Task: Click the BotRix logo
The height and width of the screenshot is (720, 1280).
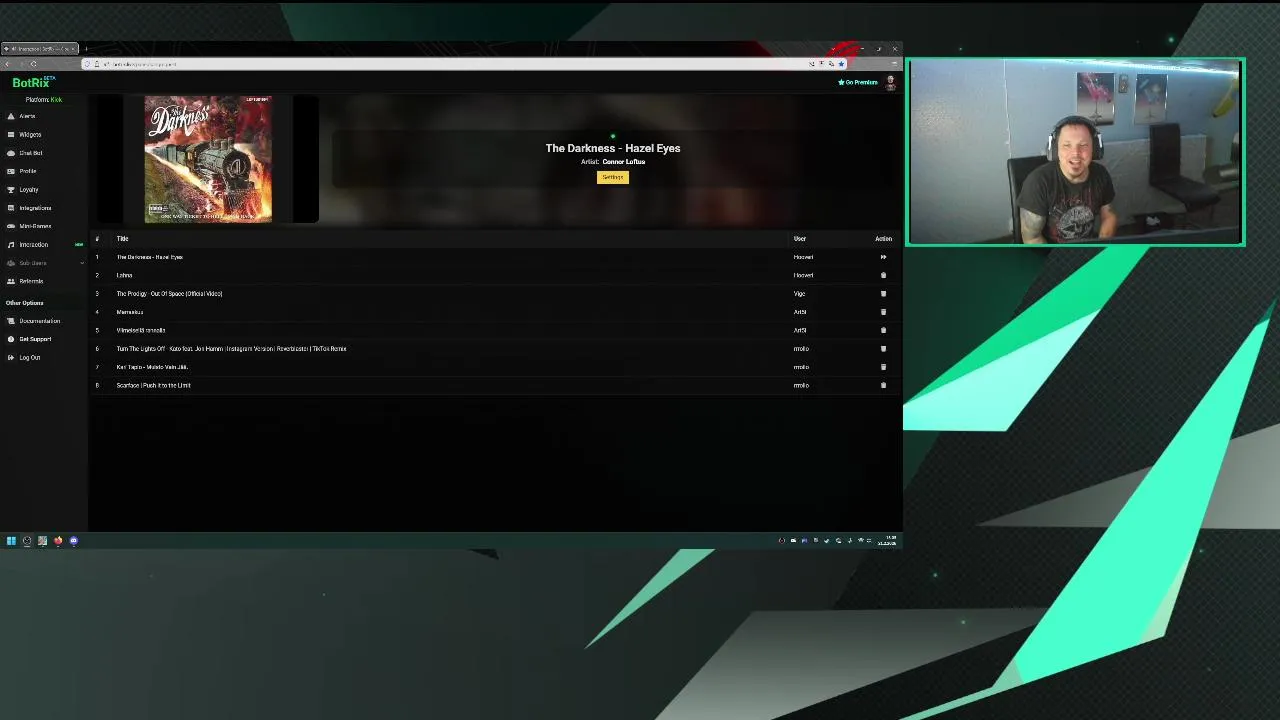Action: [x=33, y=83]
